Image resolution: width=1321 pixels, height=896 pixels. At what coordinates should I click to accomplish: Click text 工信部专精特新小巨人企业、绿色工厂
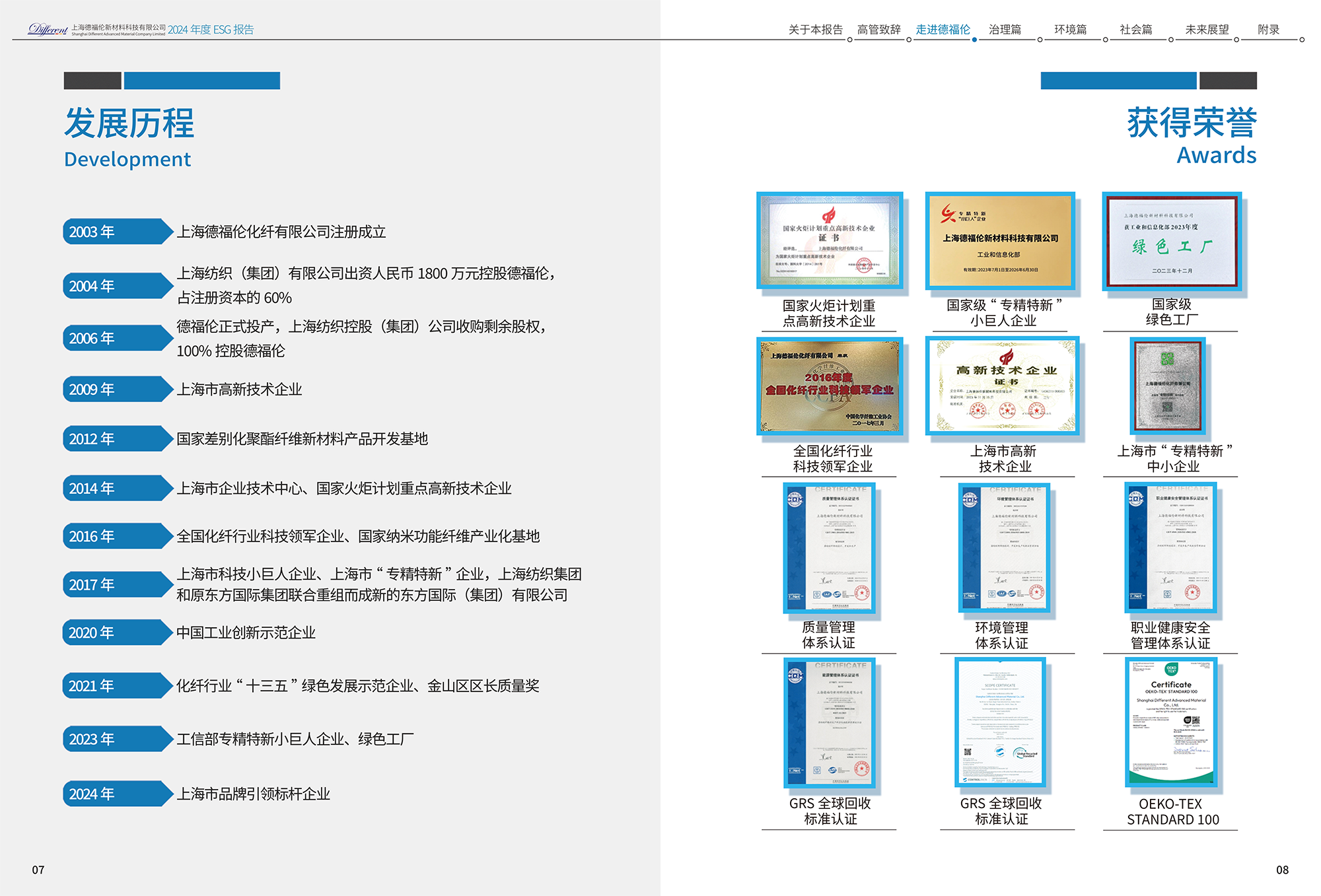coord(295,739)
